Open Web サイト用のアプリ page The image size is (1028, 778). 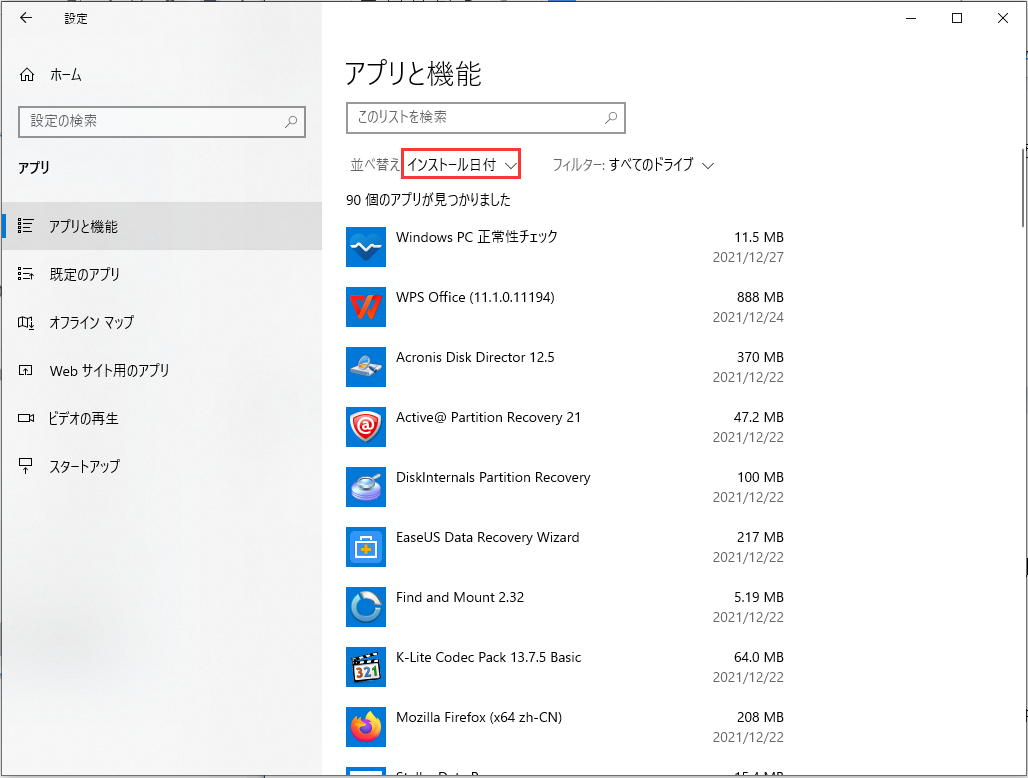(109, 370)
